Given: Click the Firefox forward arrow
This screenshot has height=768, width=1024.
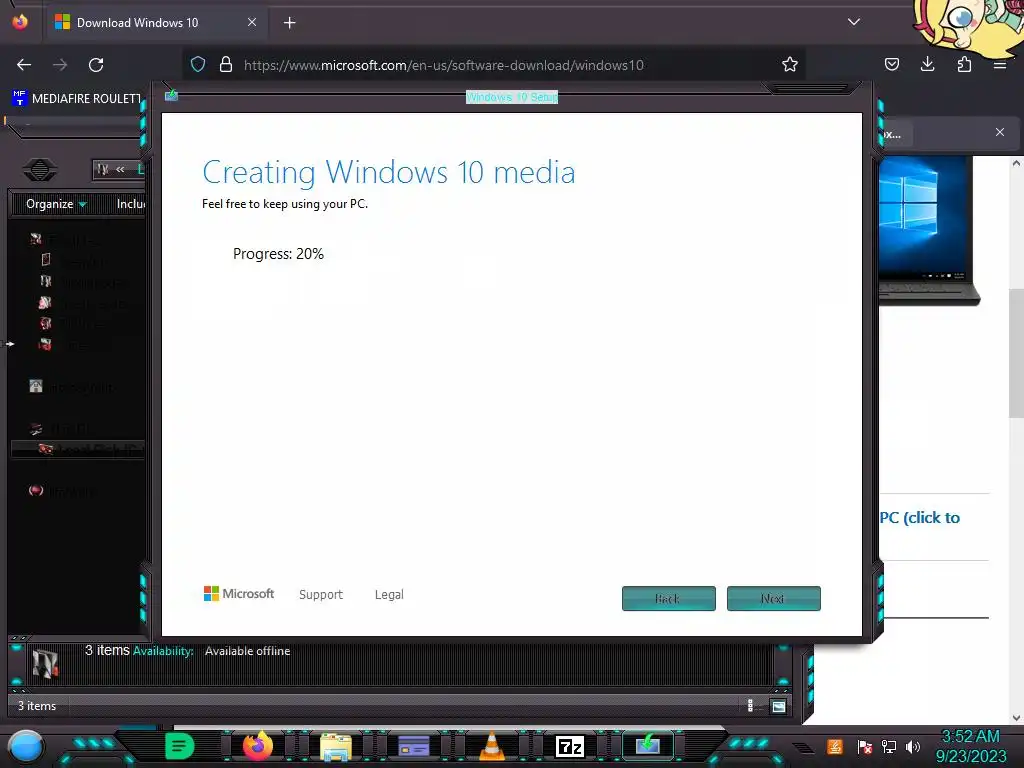Looking at the screenshot, I should tap(60, 65).
